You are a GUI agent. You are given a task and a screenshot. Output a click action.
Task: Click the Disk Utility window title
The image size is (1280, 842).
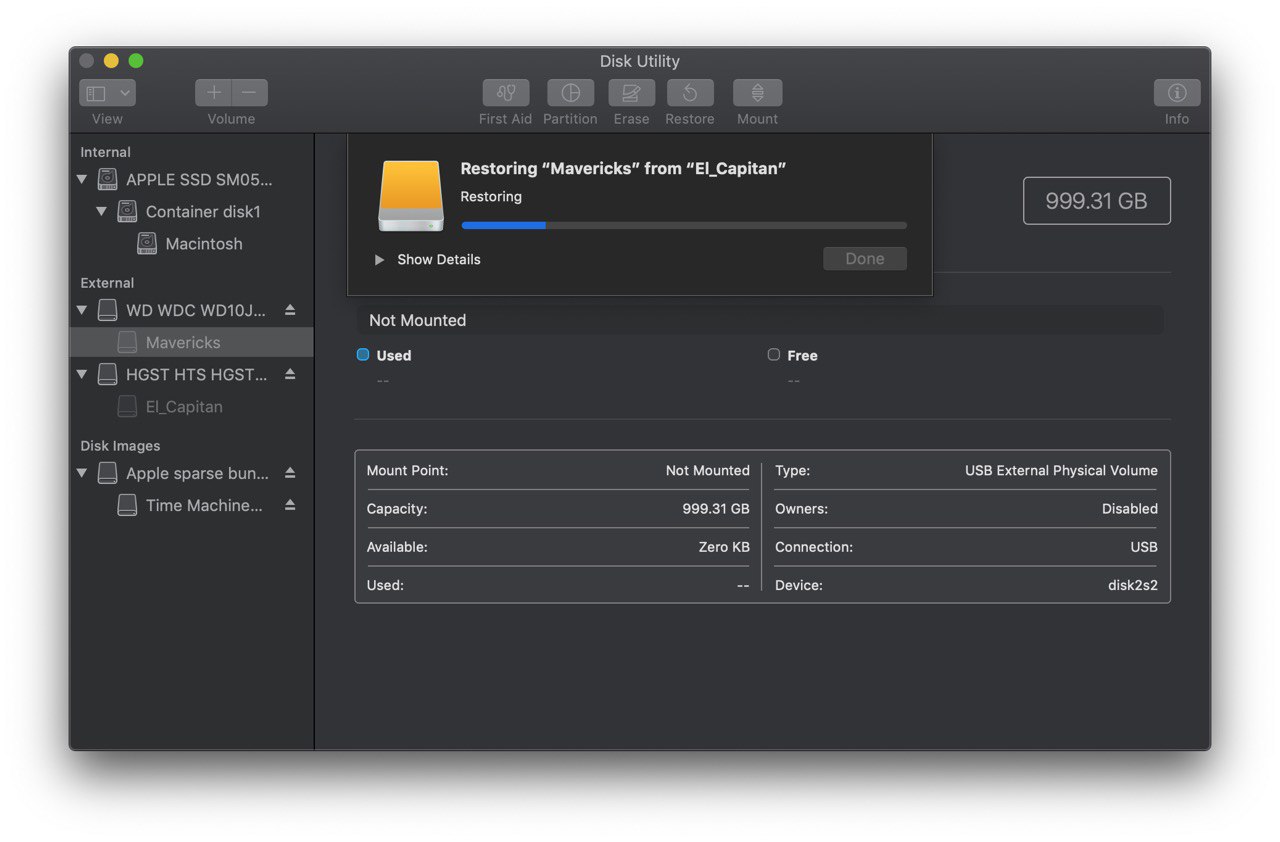(x=640, y=61)
